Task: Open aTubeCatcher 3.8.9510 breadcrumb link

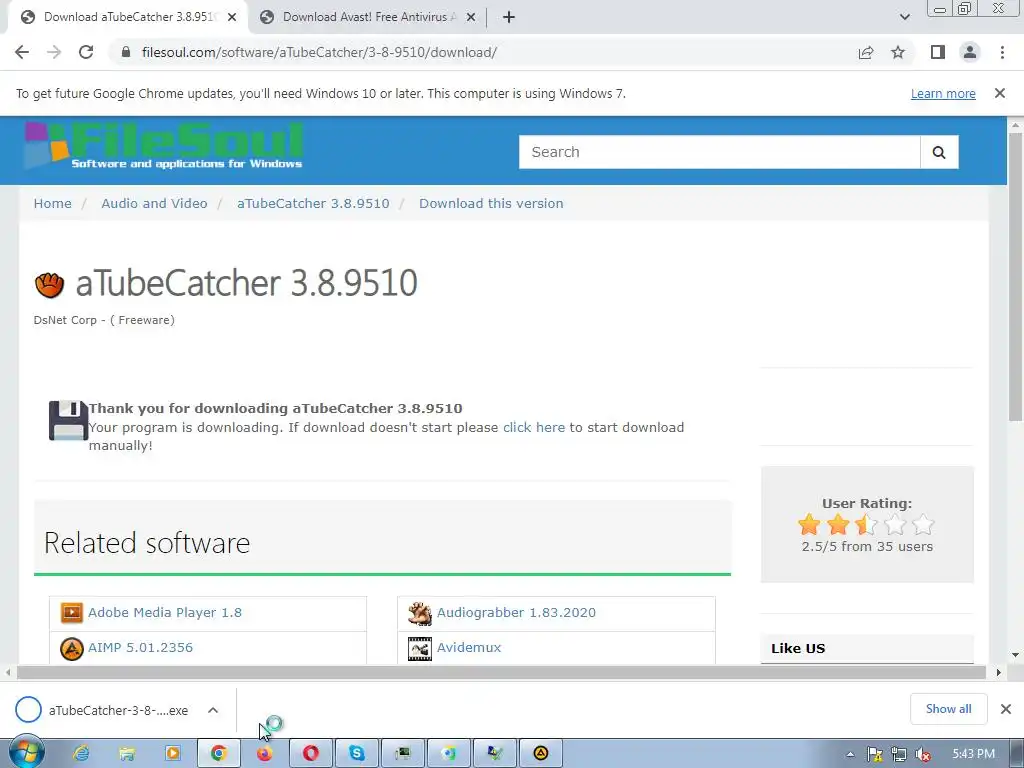Action: (x=313, y=203)
